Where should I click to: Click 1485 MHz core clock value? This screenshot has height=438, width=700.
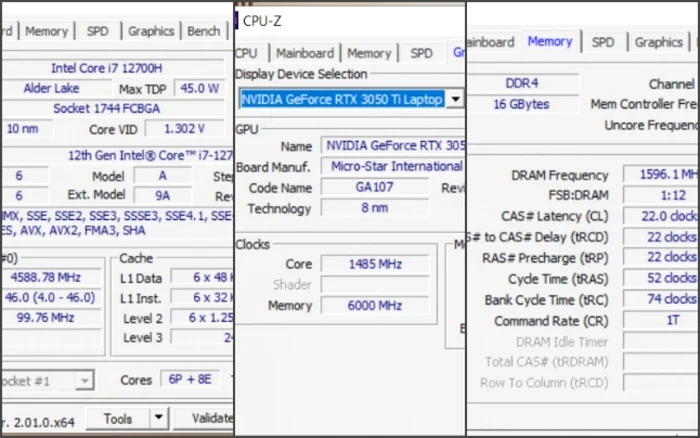(x=375, y=264)
